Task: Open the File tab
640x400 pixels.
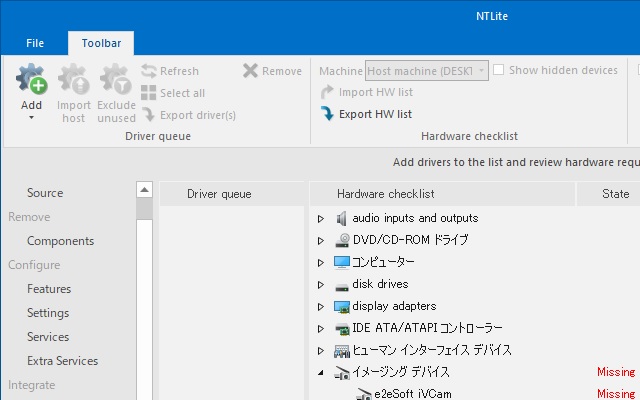Action: click(35, 43)
